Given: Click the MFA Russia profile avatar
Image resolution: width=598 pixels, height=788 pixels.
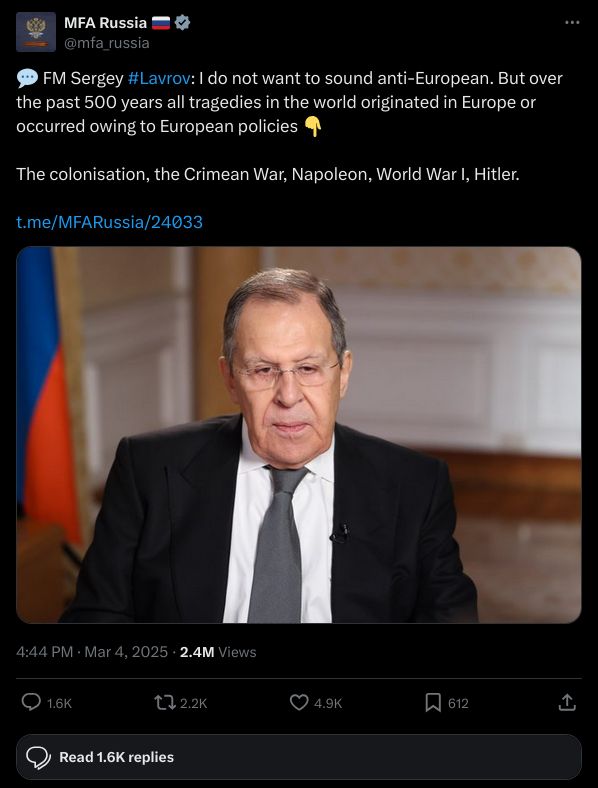Looking at the screenshot, I should (36, 32).
